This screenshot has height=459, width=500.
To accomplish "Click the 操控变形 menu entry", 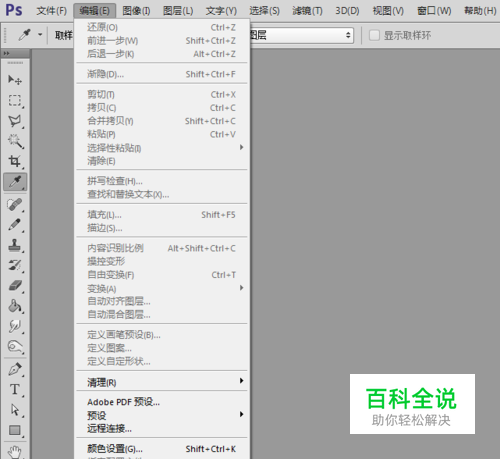I will tap(162, 262).
